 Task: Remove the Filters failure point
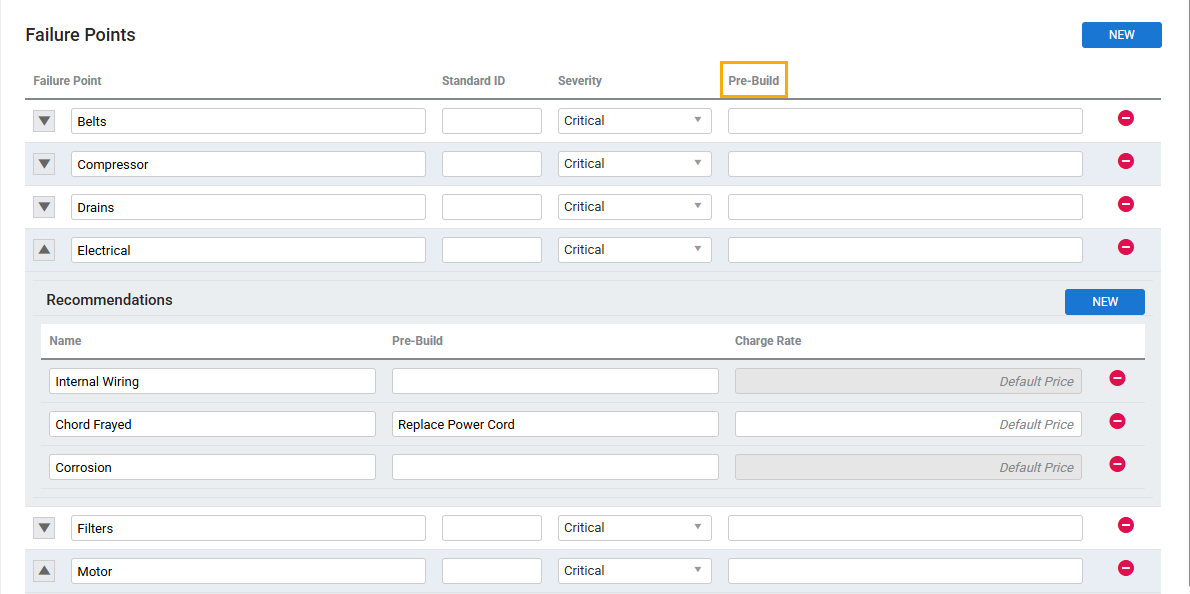(x=1125, y=525)
